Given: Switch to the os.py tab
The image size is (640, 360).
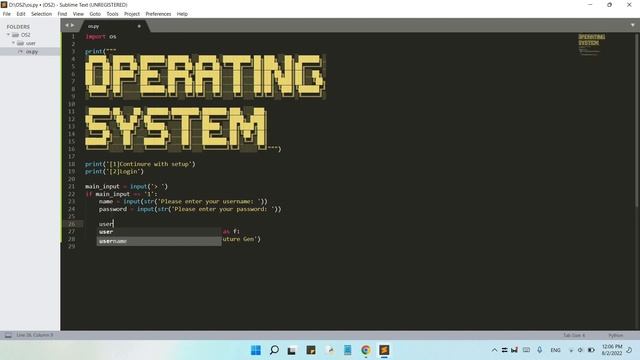Looking at the screenshot, I should pos(93,26).
